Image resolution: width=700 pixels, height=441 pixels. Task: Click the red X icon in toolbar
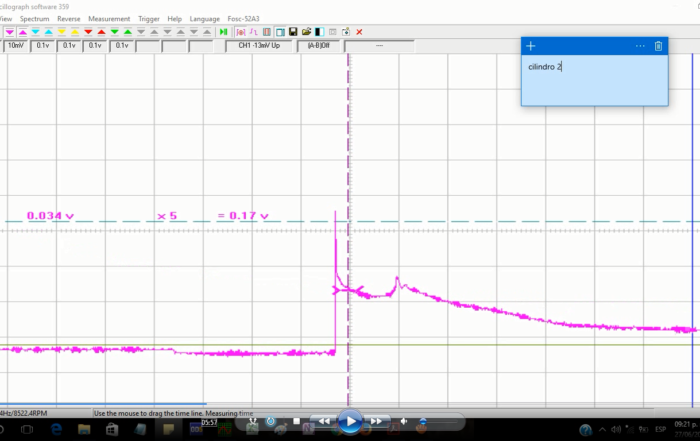click(x=359, y=32)
